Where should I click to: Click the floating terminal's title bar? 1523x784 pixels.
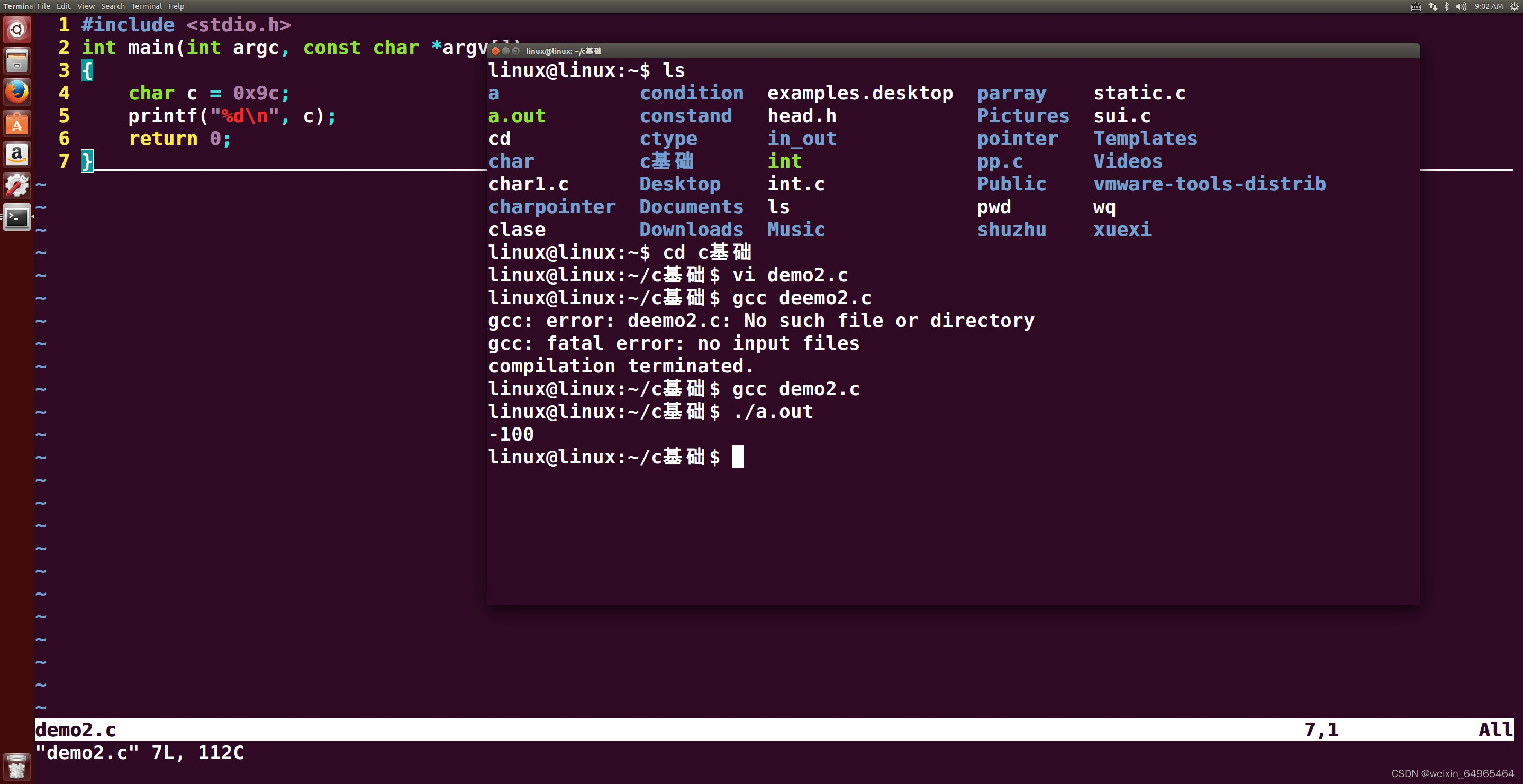[946, 51]
